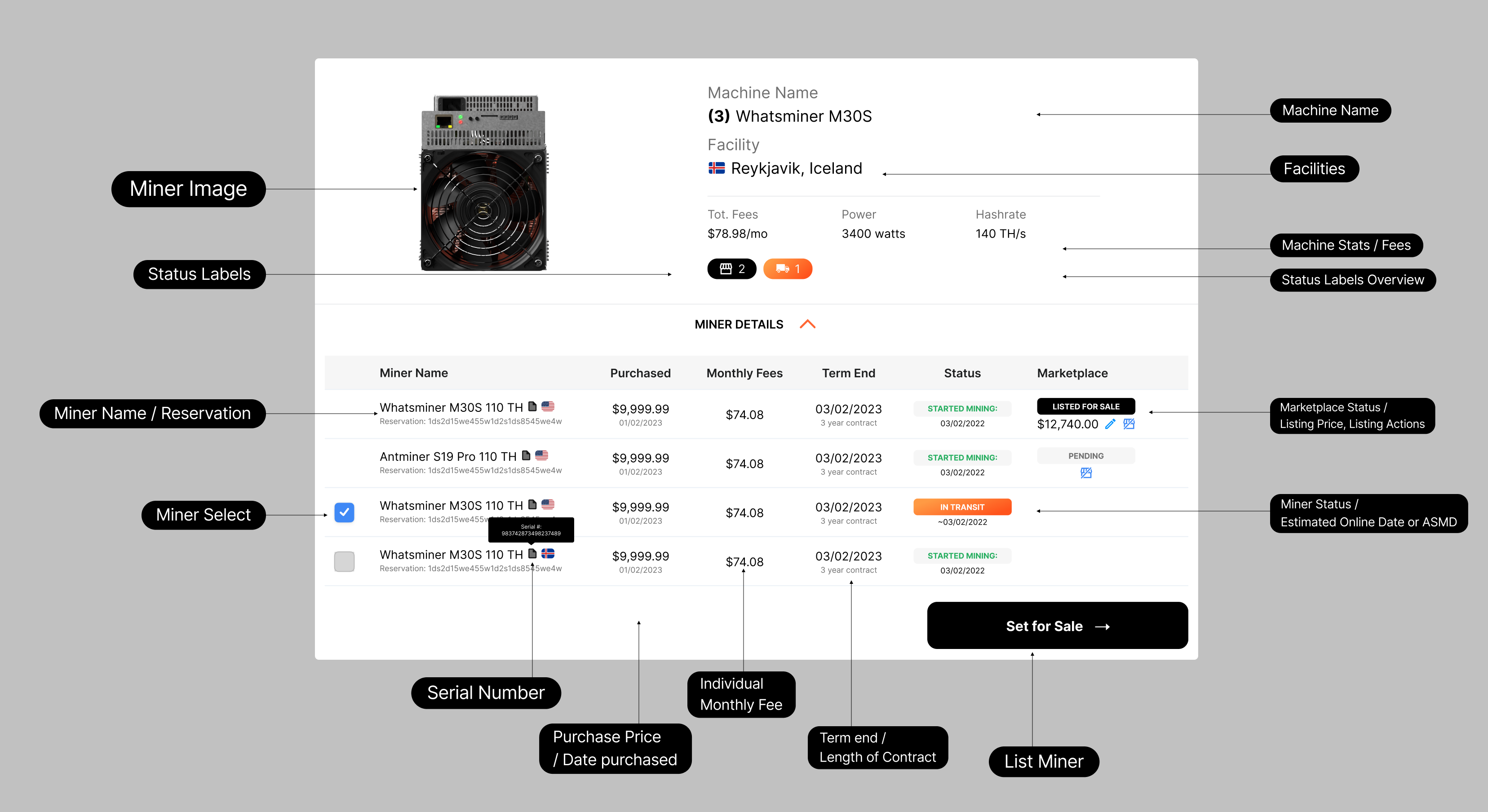This screenshot has width=1488, height=812.
Task: Click the orange truck status badge showing 1
Action: 787,269
